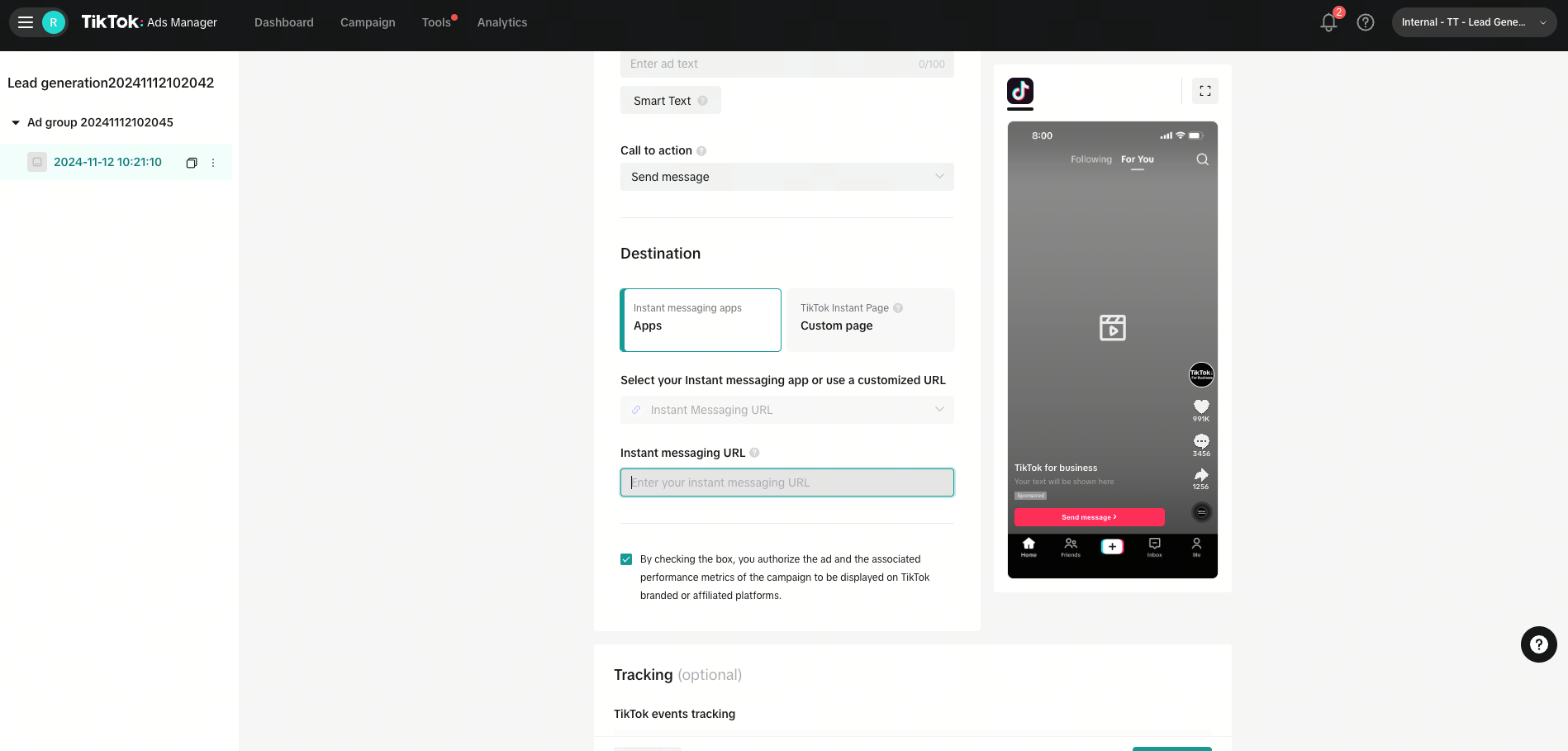This screenshot has width=1568, height=751.
Task: Show Call to action info tooltip
Action: [x=701, y=151]
